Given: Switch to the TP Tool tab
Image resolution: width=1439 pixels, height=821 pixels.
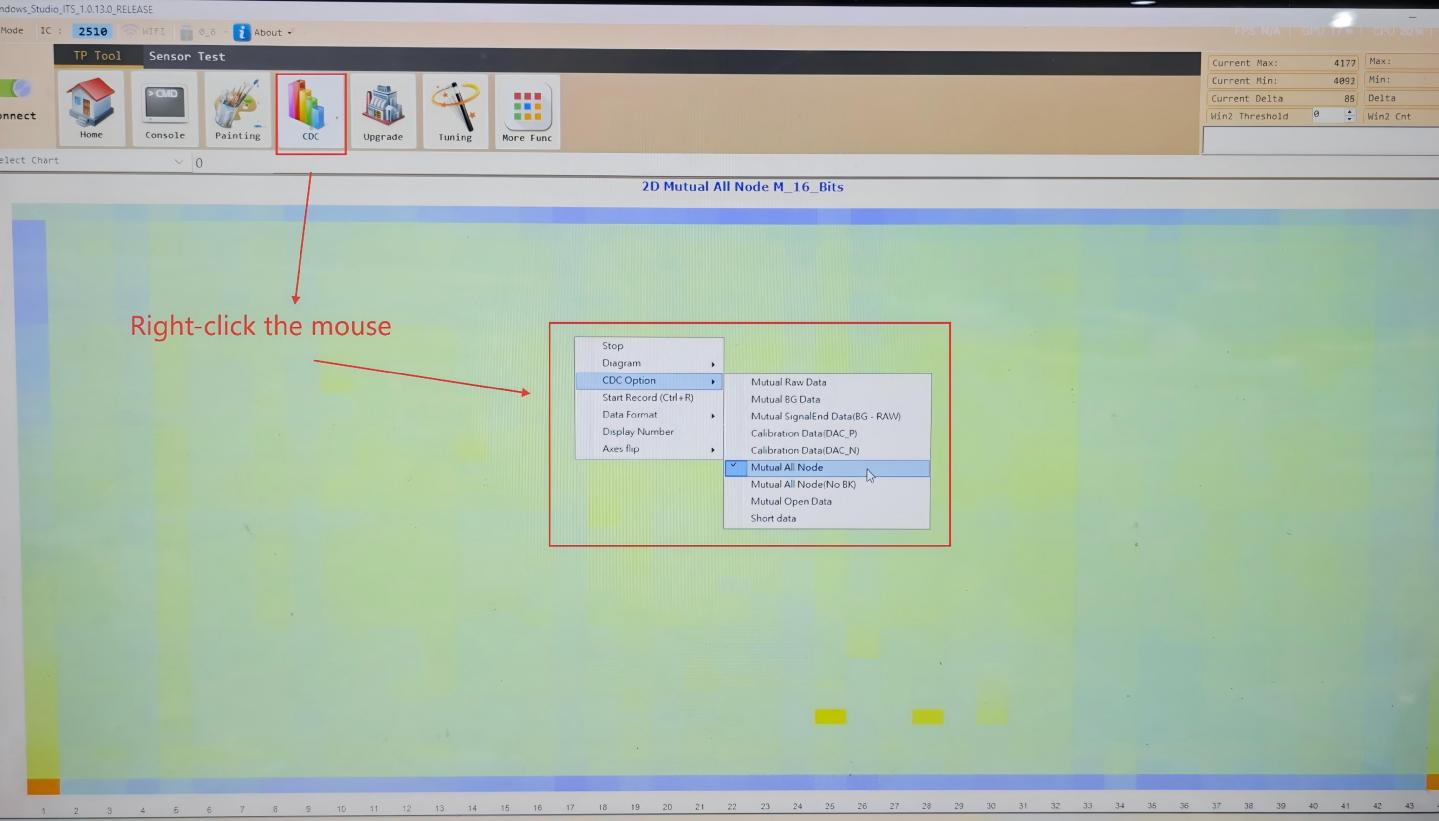Looking at the screenshot, I should tap(97, 56).
